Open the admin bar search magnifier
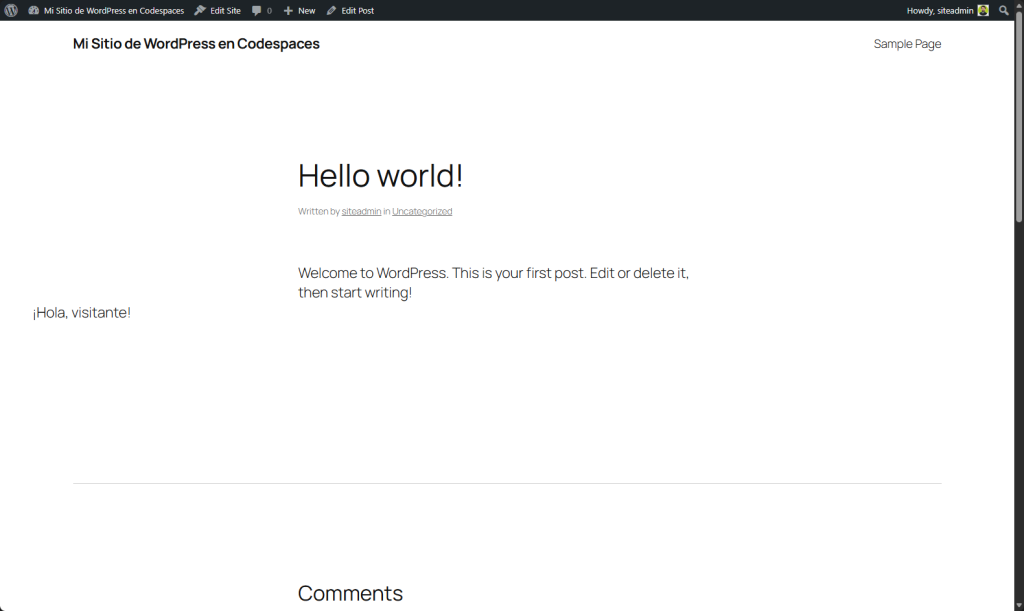The image size is (1024, 611). coord(1004,10)
